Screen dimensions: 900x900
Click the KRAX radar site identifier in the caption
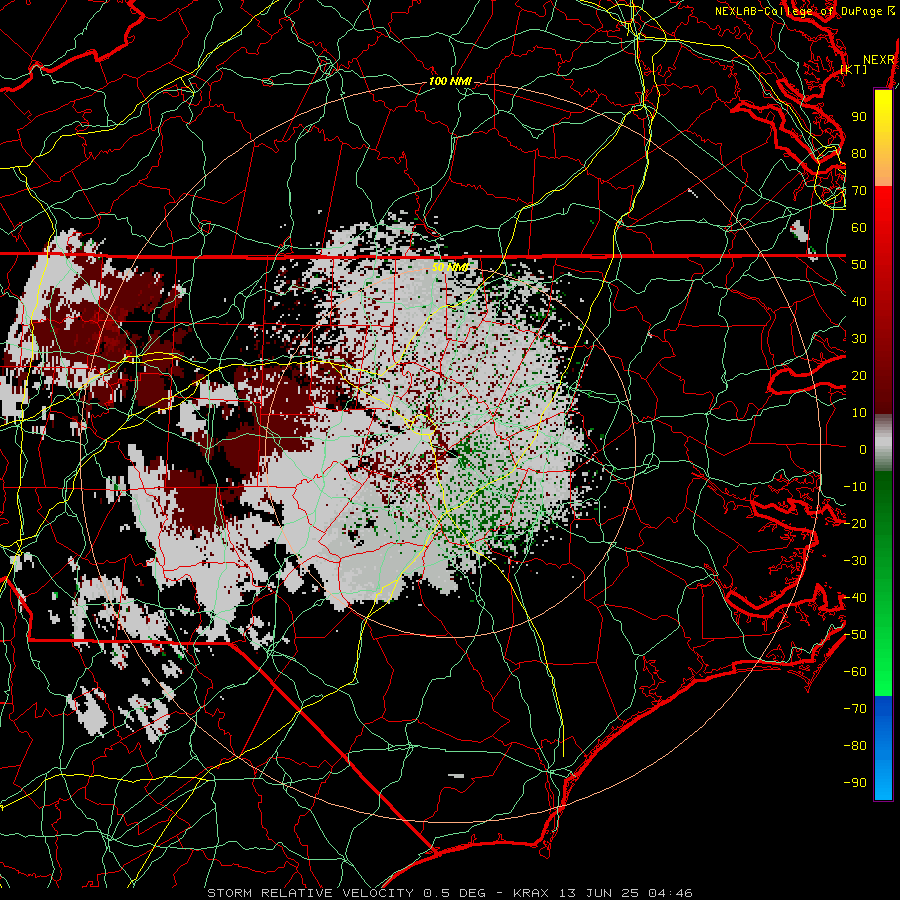[x=531, y=893]
